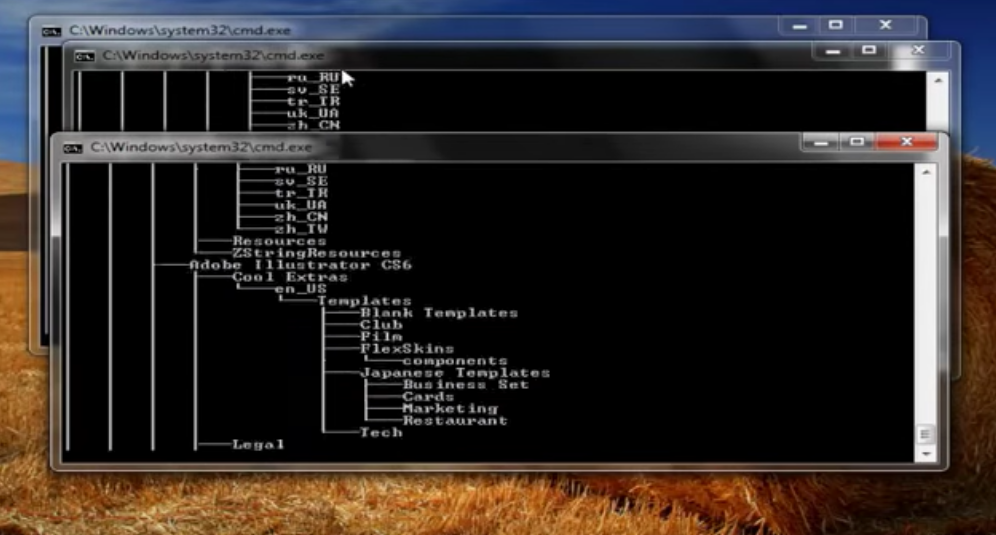Open the middle cmd.exe window's system menu icon
This screenshot has width=996, height=535.
coord(84,57)
